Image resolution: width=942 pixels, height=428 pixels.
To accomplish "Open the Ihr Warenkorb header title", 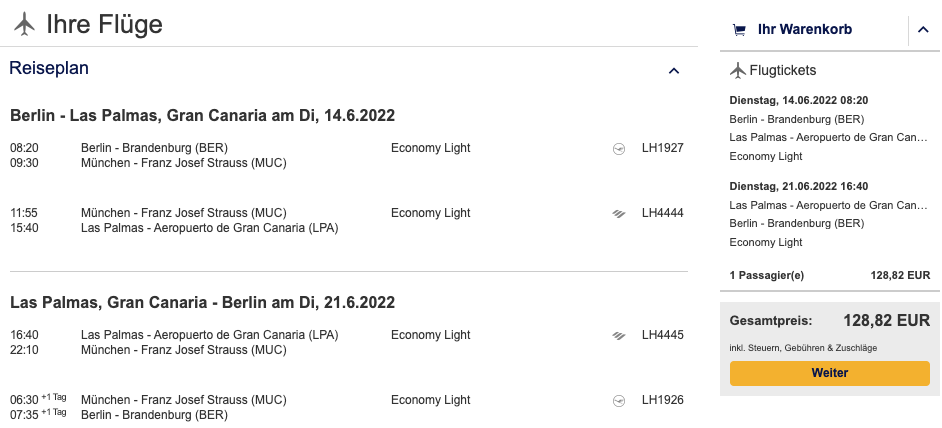I will [x=805, y=30].
